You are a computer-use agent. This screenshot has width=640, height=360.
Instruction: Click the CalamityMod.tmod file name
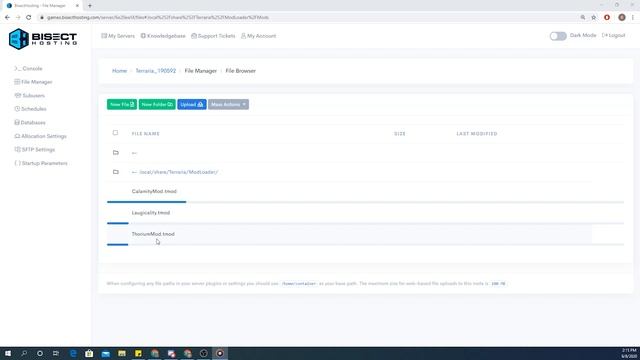pyautogui.click(x=154, y=191)
